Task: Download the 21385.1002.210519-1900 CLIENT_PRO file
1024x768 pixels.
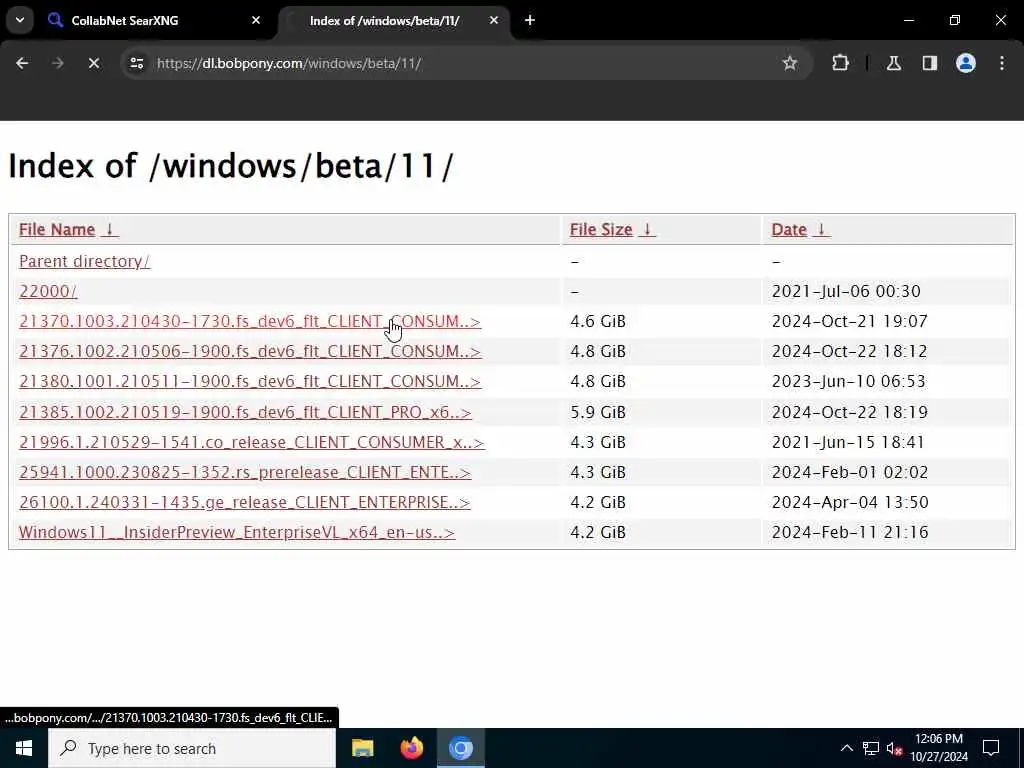Action: (245, 412)
